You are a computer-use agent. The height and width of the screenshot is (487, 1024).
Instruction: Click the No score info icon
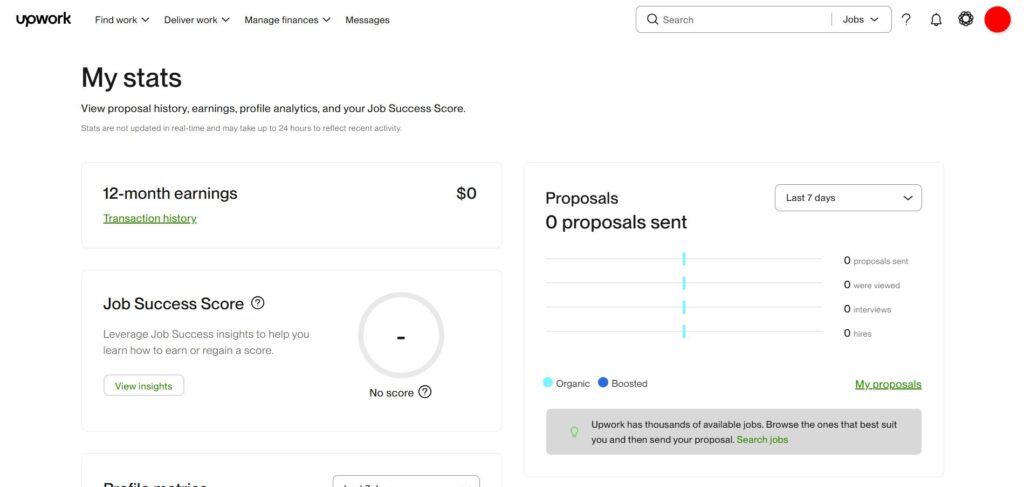click(425, 392)
